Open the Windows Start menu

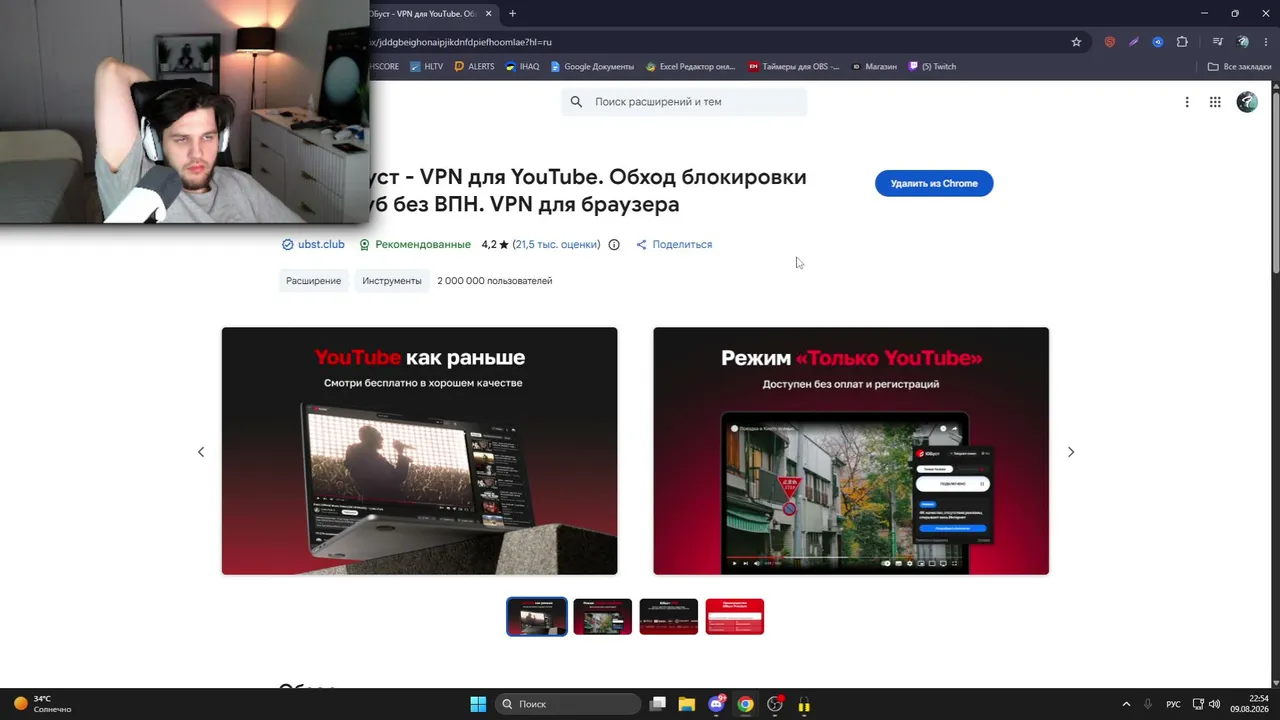coord(478,704)
